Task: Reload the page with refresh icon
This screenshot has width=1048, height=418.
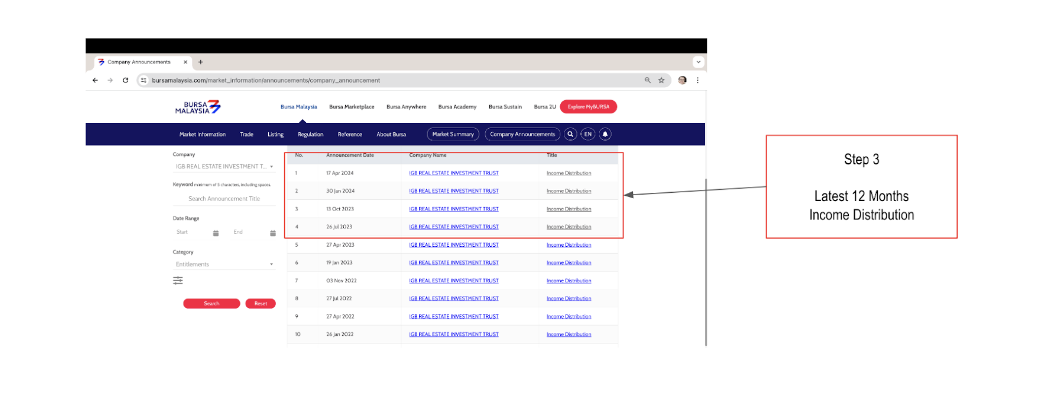Action: coord(125,80)
